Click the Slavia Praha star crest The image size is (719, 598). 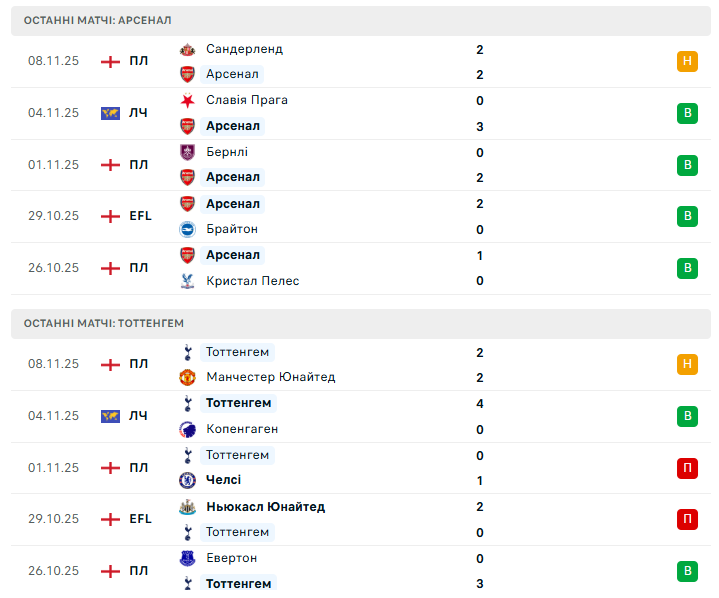(x=187, y=100)
